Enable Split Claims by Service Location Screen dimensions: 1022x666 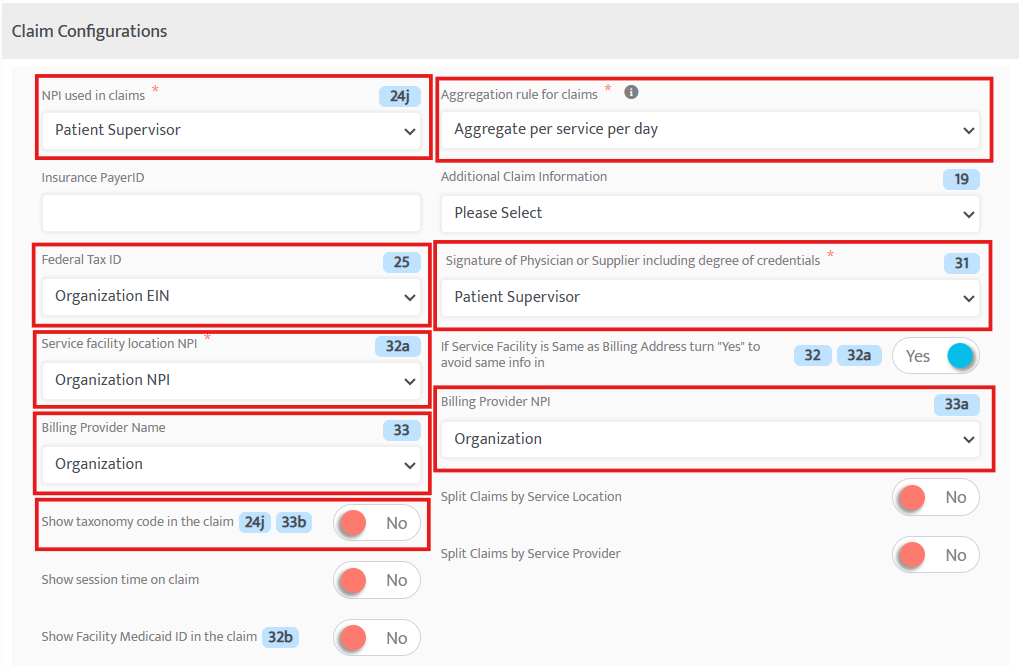click(x=936, y=497)
